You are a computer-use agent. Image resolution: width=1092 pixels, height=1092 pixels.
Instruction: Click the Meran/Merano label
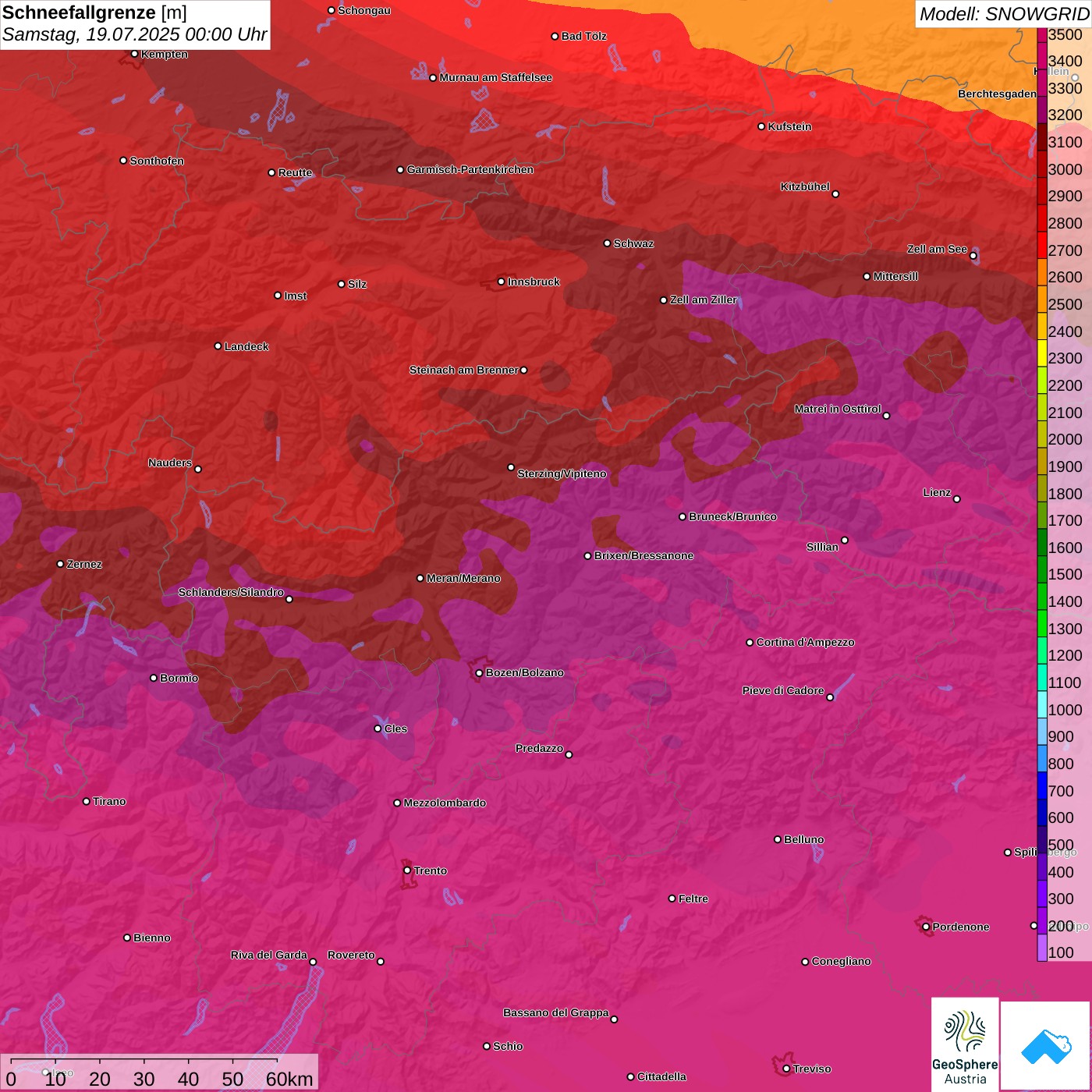click(x=463, y=578)
